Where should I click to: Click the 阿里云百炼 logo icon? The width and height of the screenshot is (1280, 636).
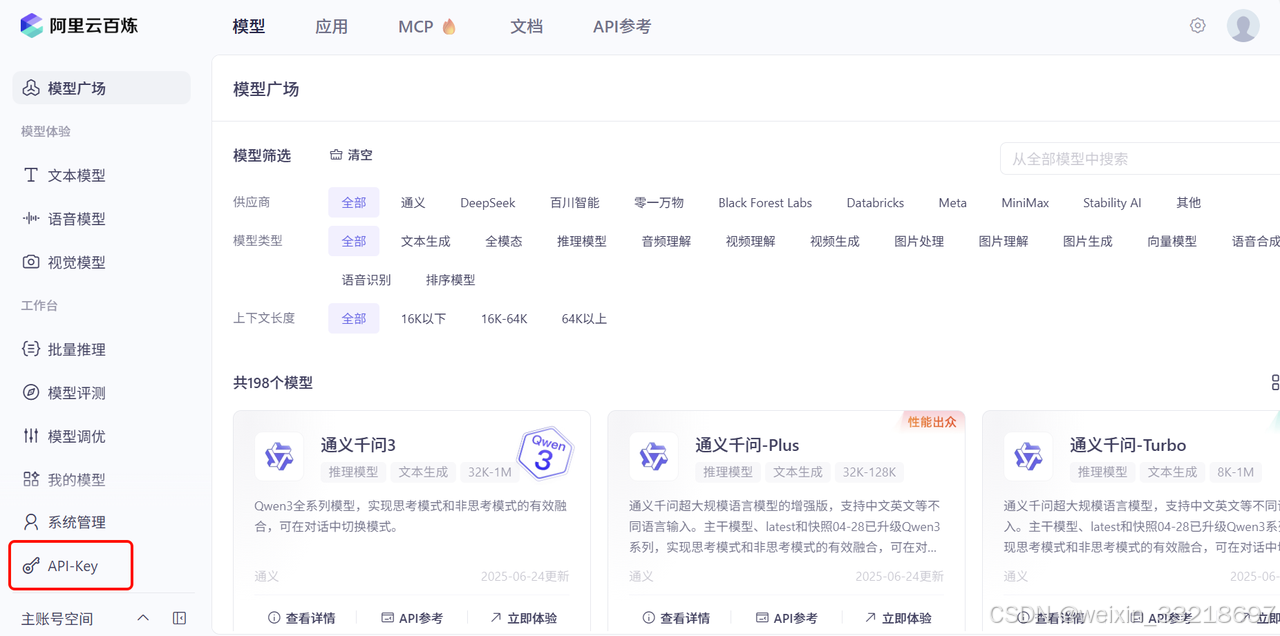(32, 25)
